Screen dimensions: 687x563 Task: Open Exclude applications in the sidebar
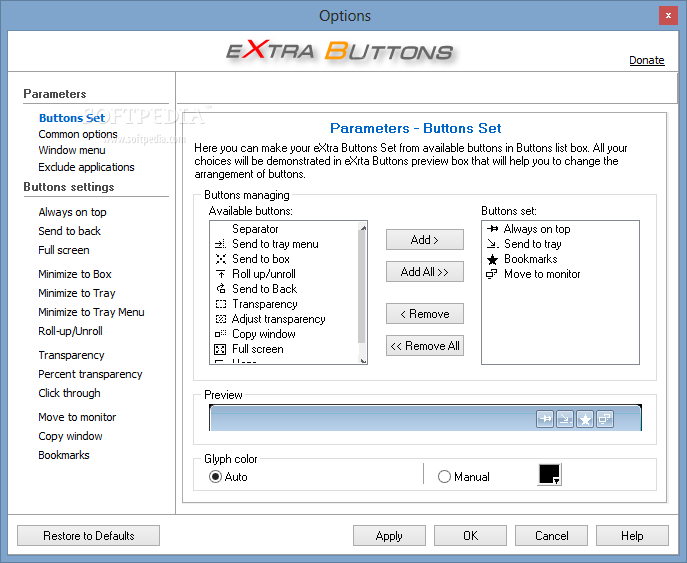[86, 167]
